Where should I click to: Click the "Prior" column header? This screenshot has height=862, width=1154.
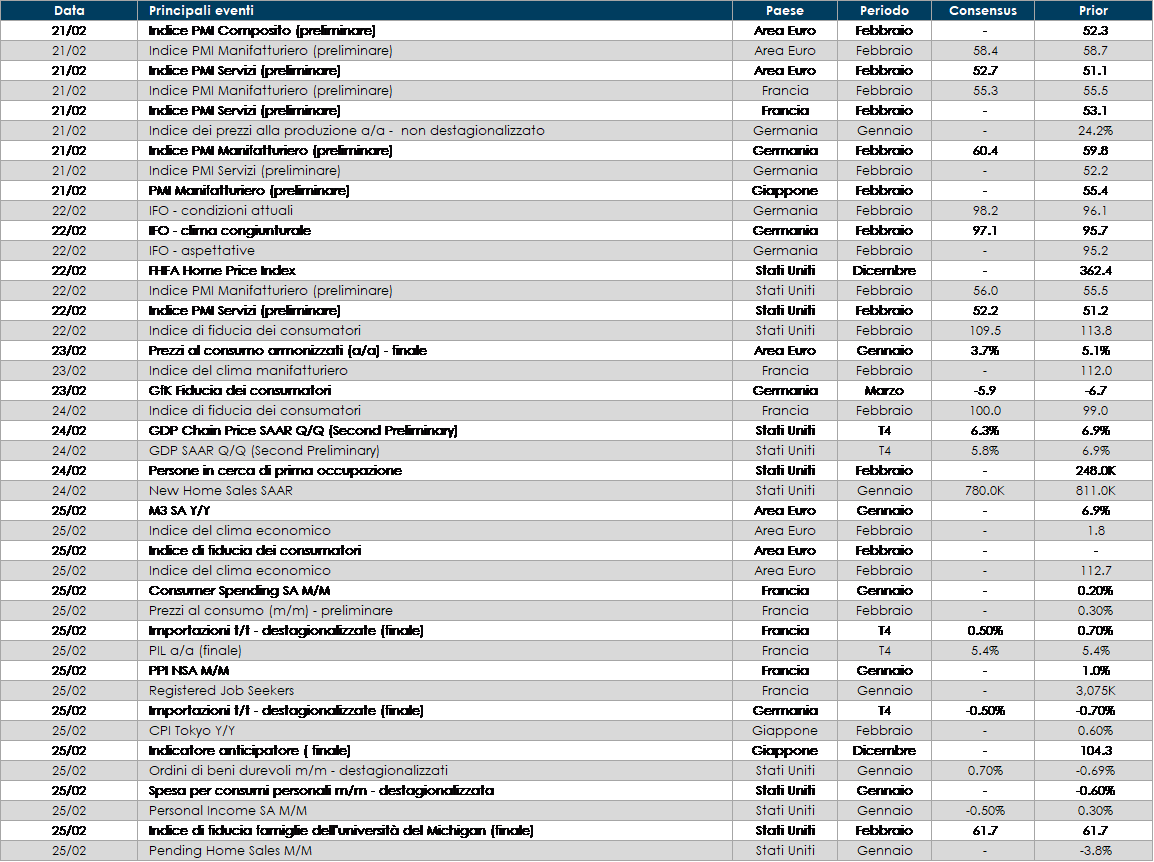click(1094, 11)
